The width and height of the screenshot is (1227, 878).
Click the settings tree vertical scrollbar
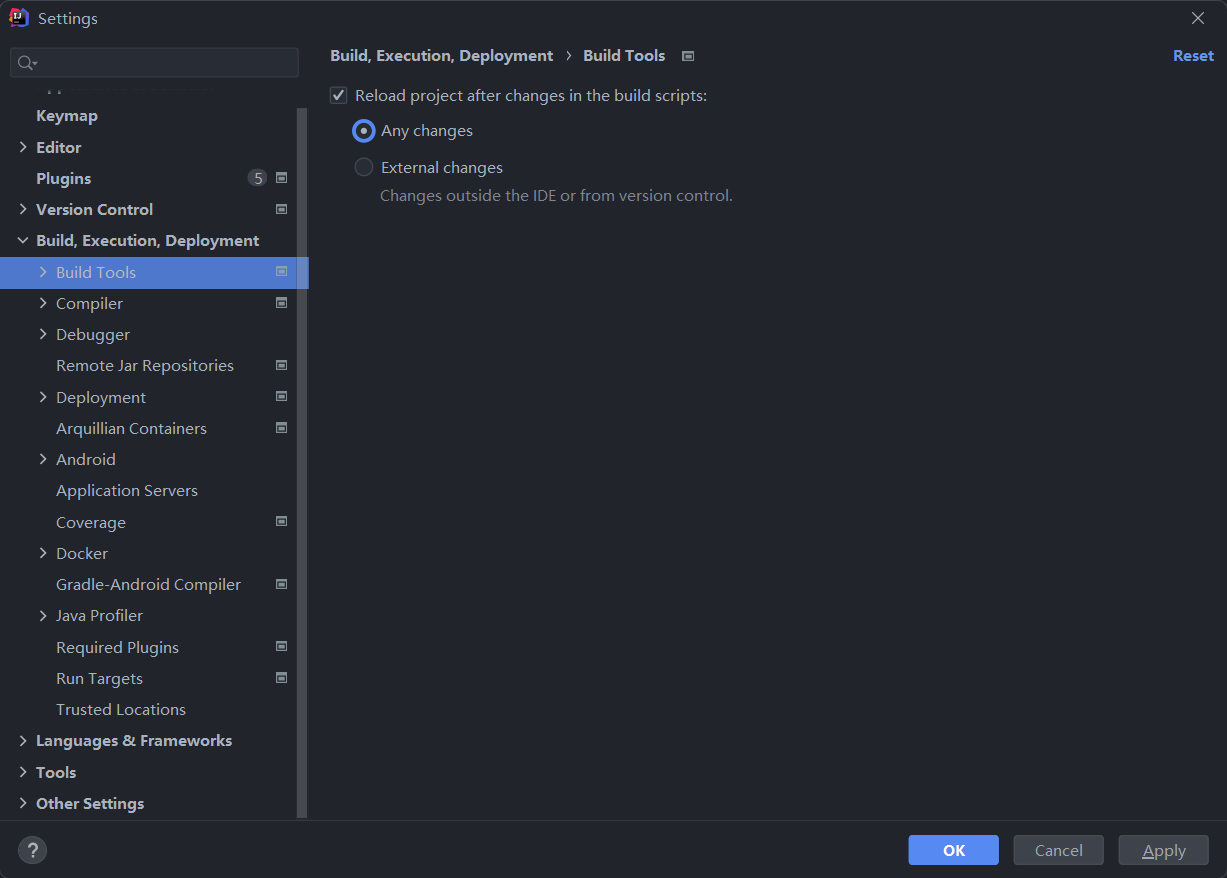point(302,463)
